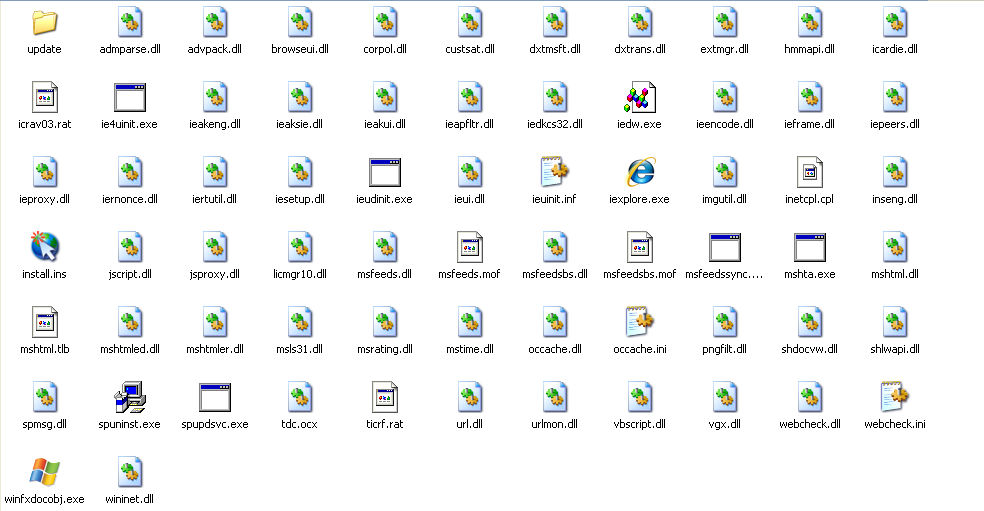Select the mshtml.dll file icon
The height and width of the screenshot is (511, 984).
click(x=894, y=247)
